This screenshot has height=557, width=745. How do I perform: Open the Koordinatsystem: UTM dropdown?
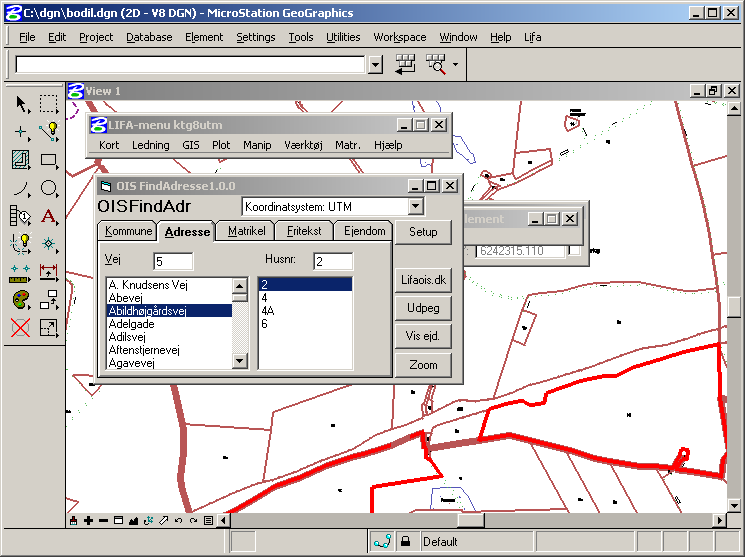coord(415,206)
